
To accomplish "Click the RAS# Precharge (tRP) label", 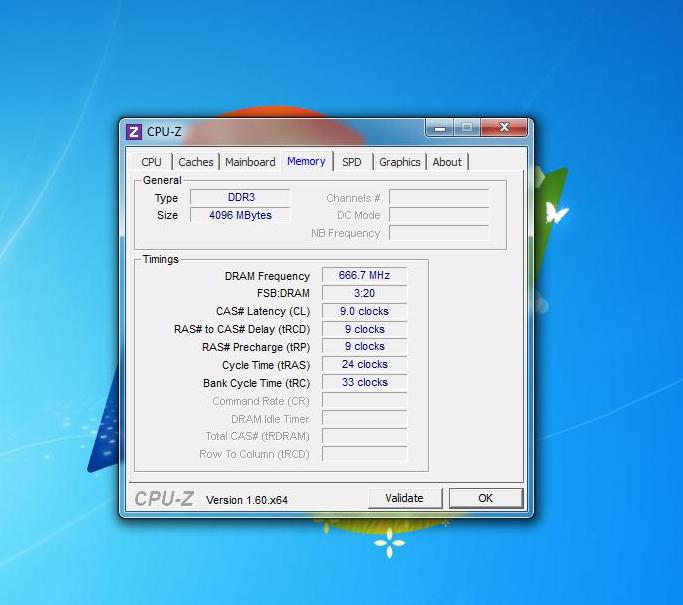I will [256, 347].
